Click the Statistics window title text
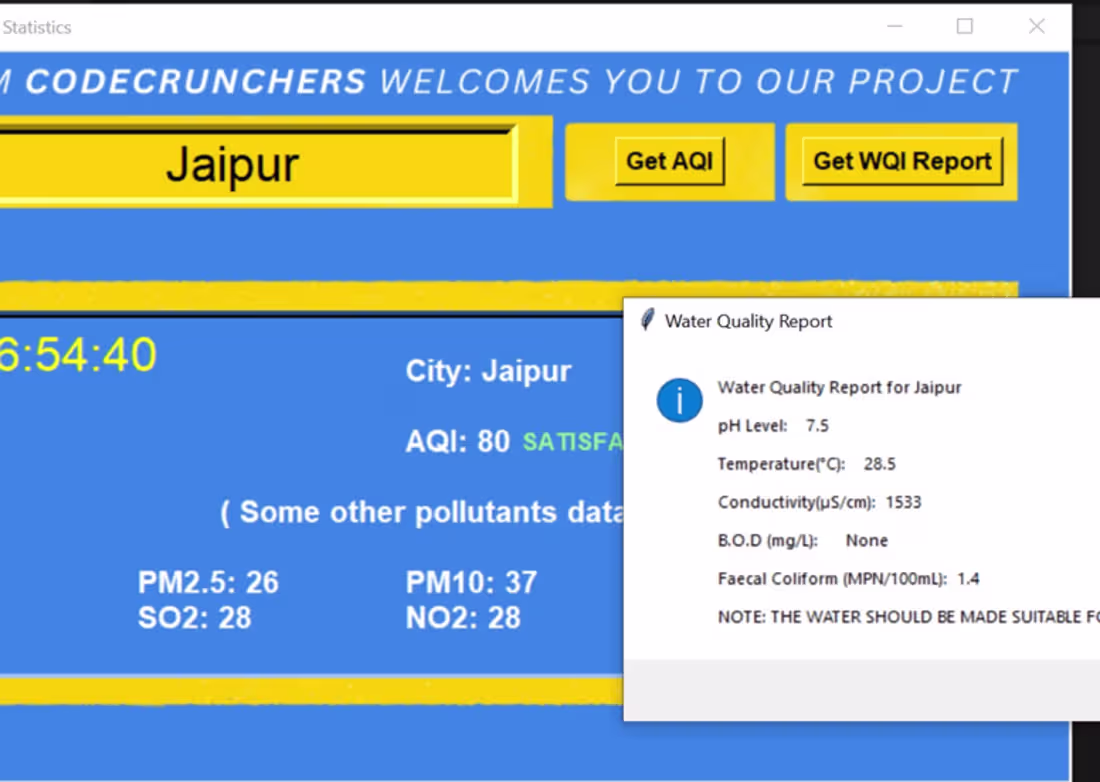 click(x=36, y=27)
